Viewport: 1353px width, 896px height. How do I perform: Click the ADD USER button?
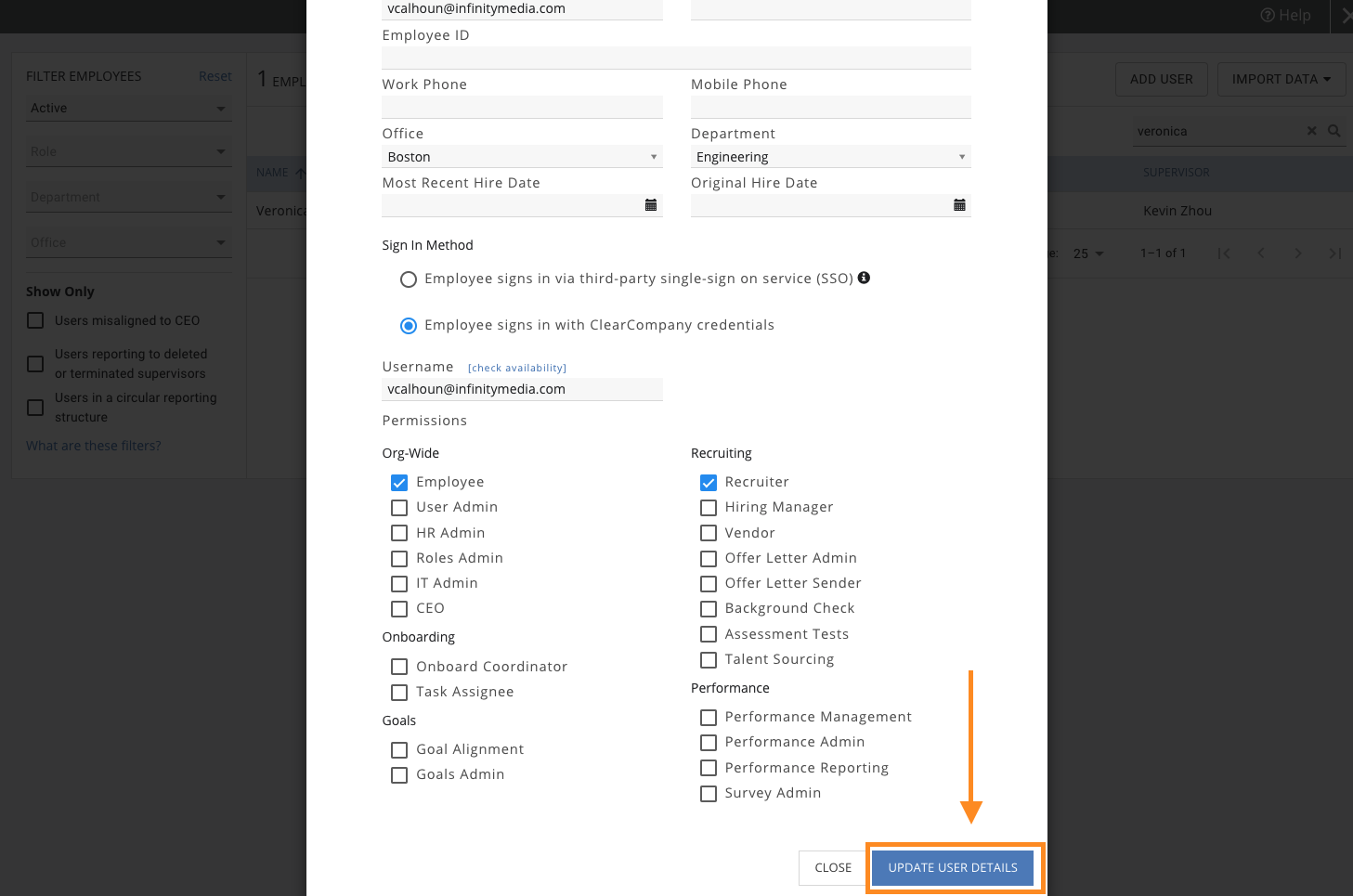coord(1161,79)
